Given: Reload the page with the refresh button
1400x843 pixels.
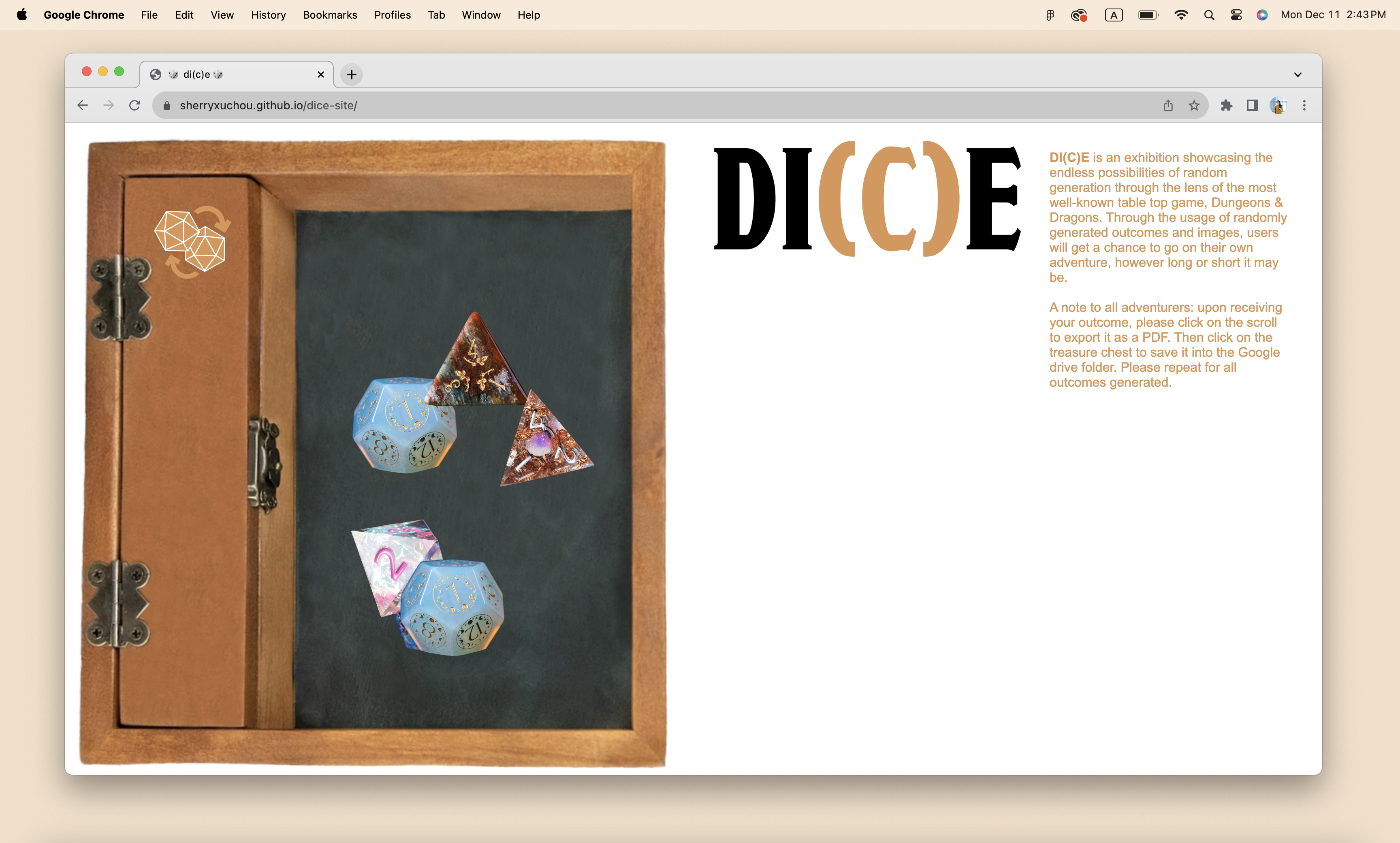Looking at the screenshot, I should (134, 106).
